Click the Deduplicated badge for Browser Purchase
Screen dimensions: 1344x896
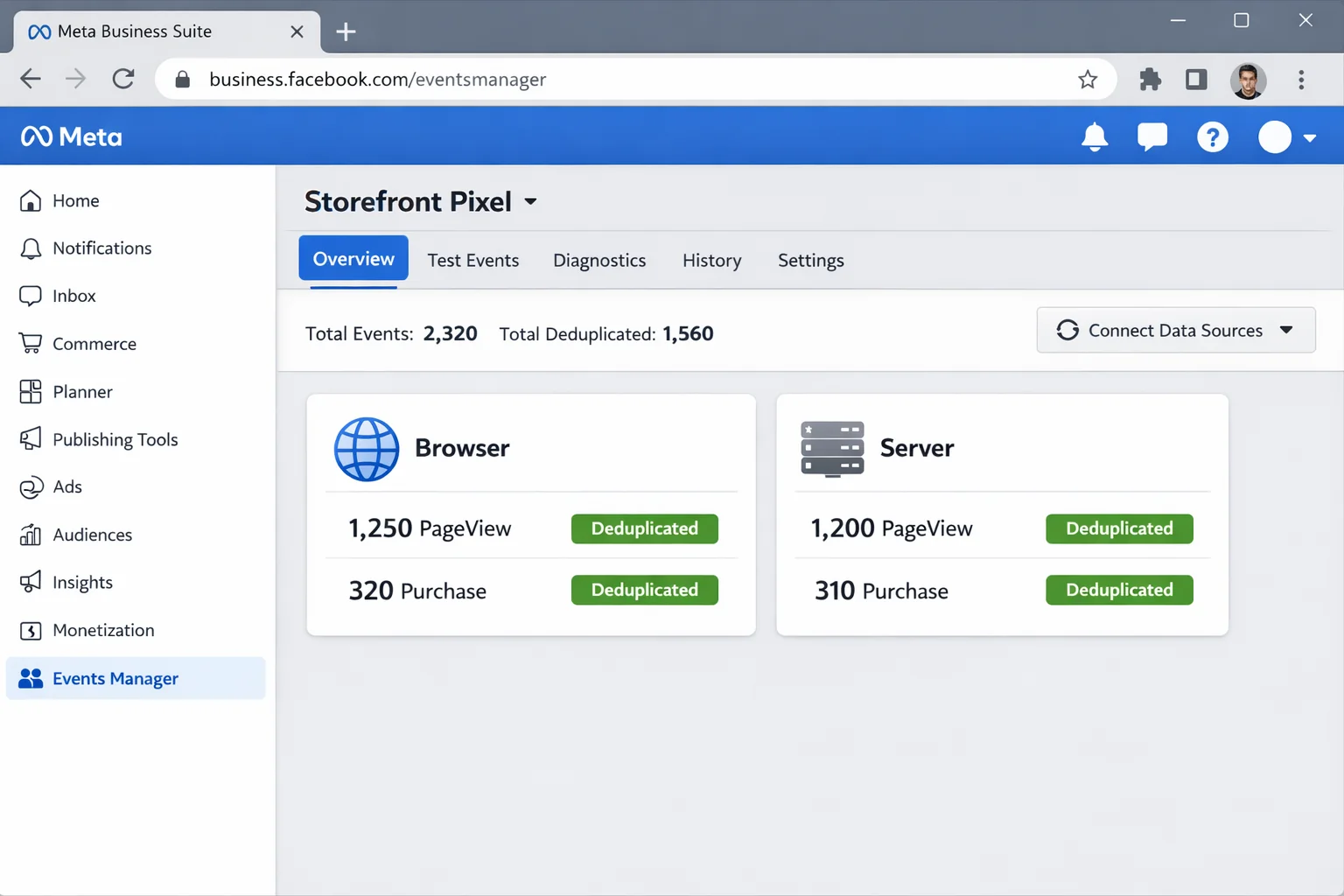click(x=644, y=590)
